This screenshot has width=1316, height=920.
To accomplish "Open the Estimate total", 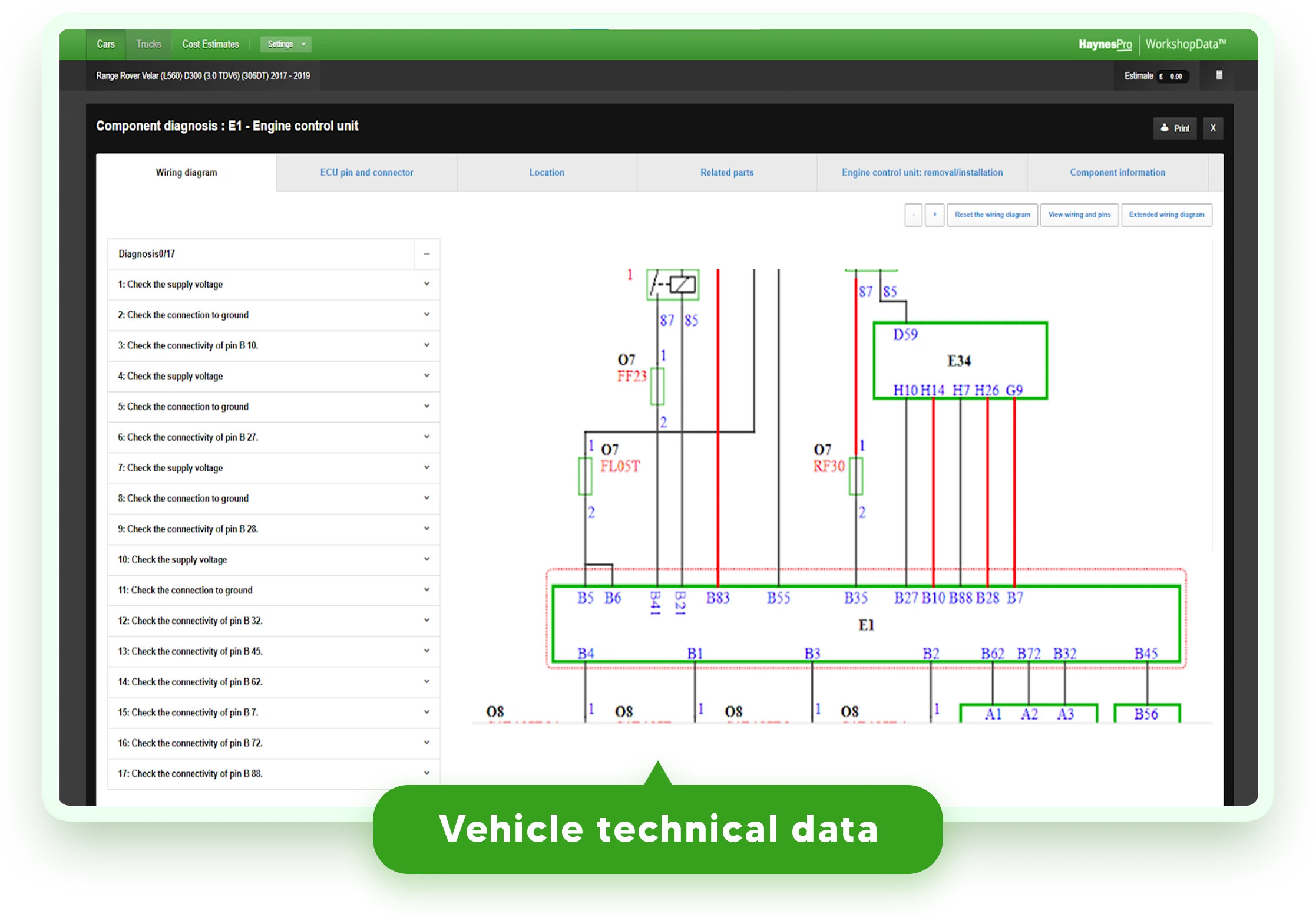I will pos(1156,76).
